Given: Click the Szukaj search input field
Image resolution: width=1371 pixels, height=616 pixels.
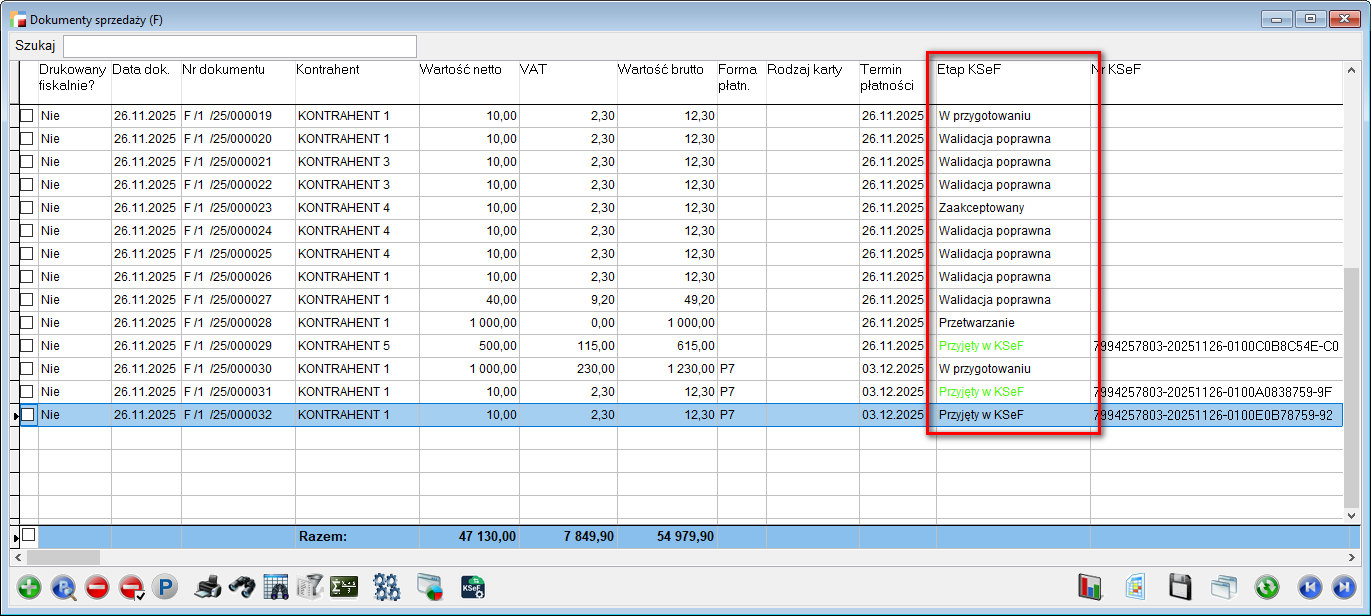Looking at the screenshot, I should [x=240, y=46].
